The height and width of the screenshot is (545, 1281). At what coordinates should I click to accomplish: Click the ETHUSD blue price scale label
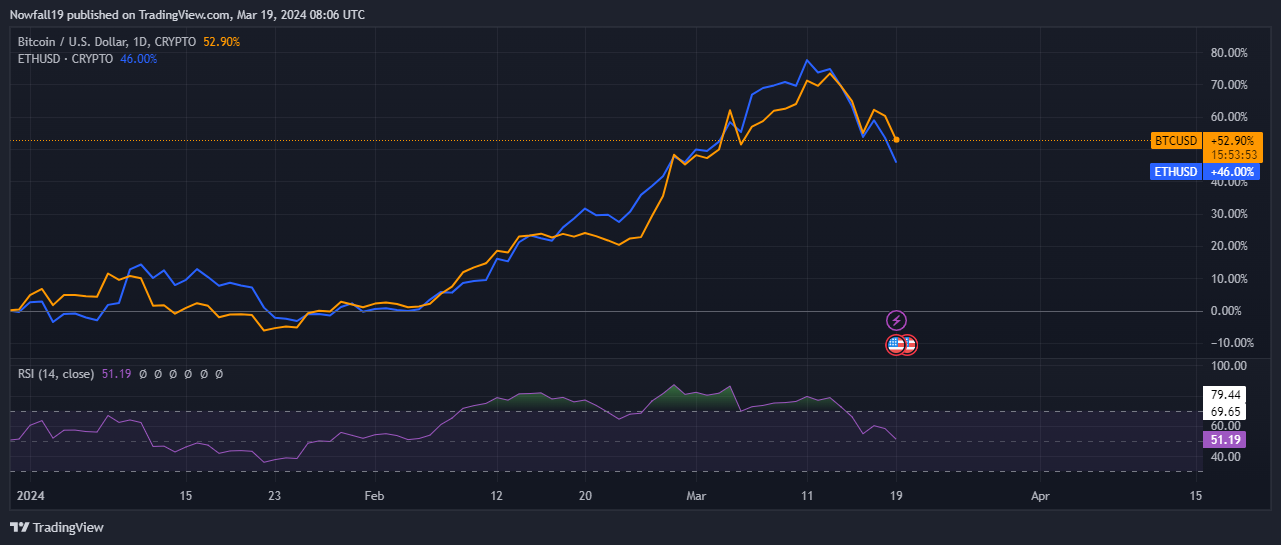(x=1176, y=172)
